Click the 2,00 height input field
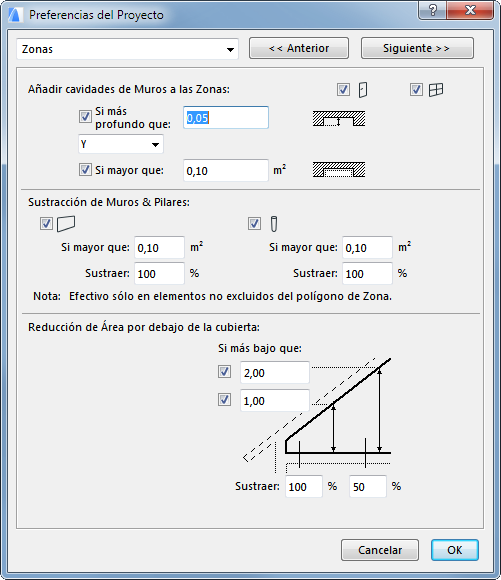501x580 pixels. (275, 372)
